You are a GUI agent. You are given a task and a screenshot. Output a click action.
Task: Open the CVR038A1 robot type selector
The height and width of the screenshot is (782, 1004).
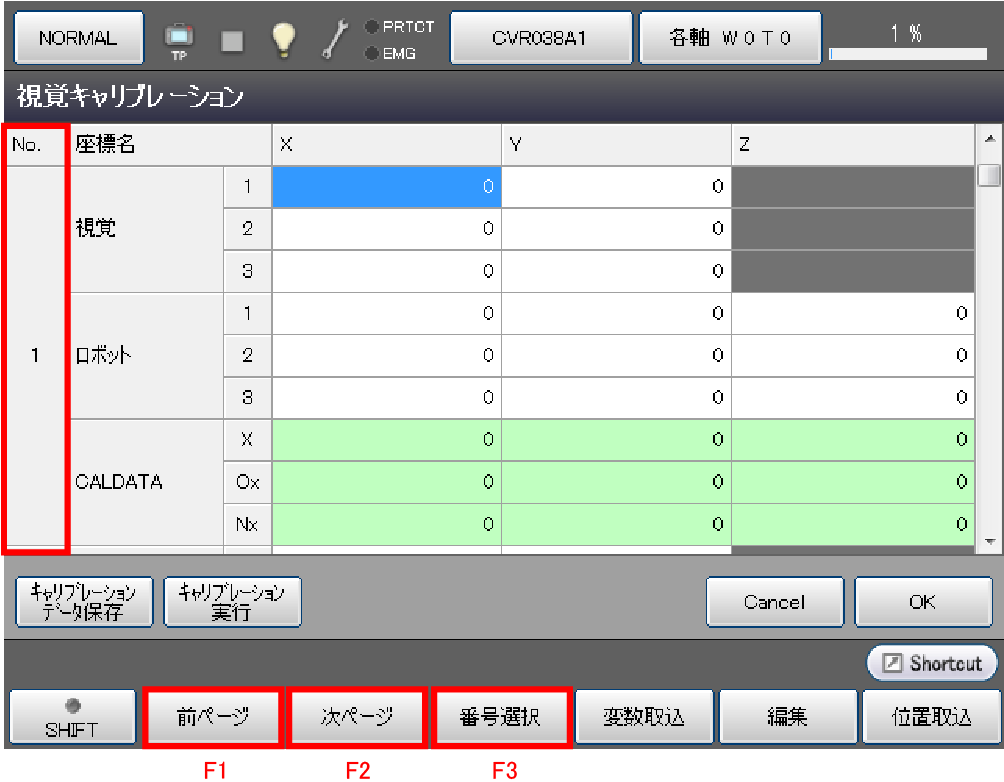540,38
